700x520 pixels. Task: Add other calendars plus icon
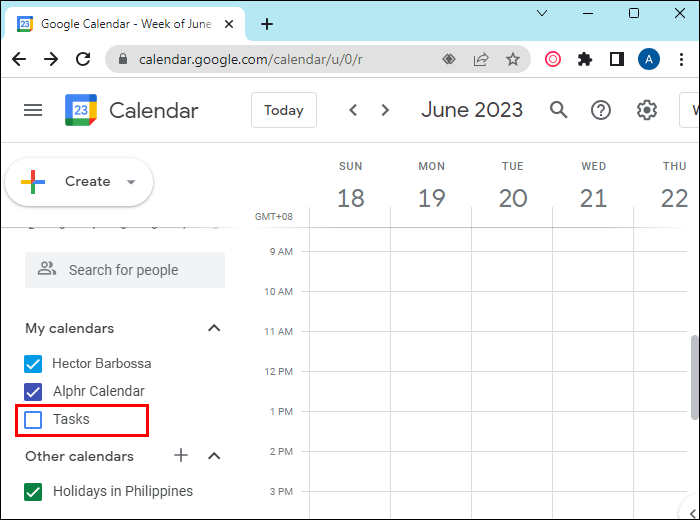pyautogui.click(x=181, y=456)
